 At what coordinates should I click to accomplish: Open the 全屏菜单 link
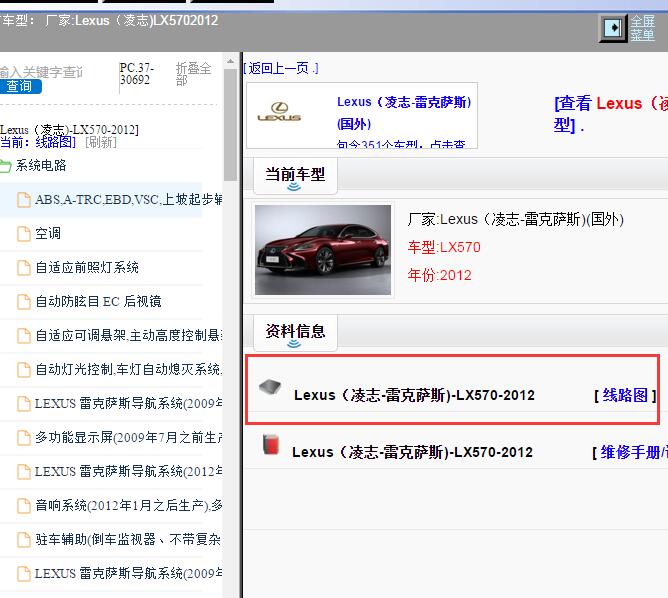coord(642,28)
